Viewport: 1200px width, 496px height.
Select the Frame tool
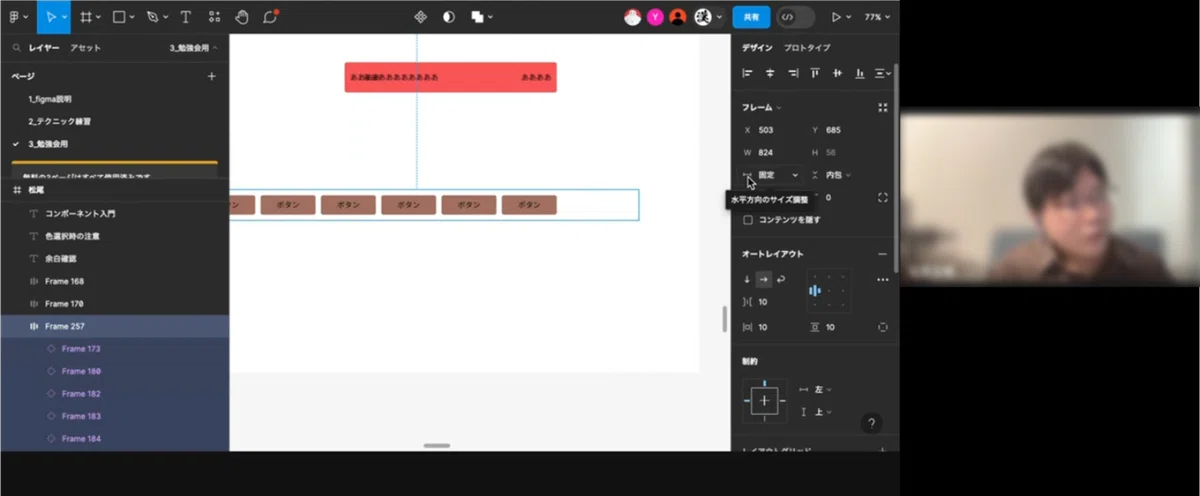pos(86,17)
